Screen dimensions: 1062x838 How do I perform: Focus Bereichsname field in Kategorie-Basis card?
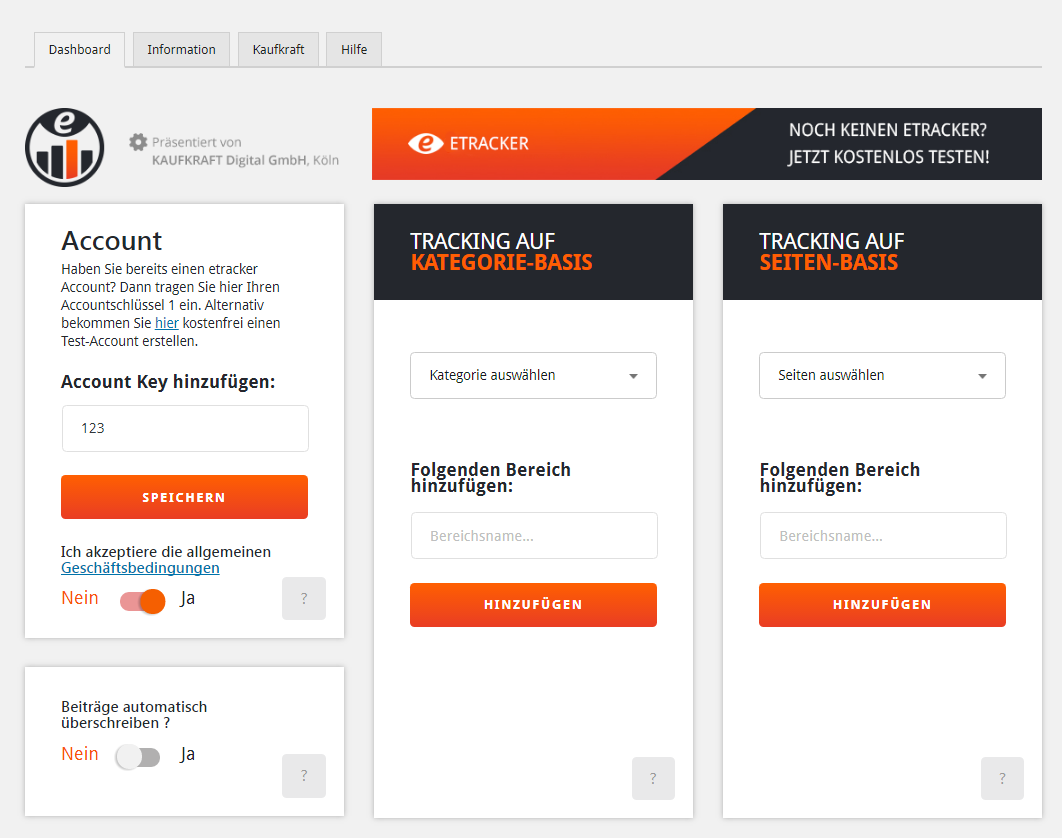(534, 536)
